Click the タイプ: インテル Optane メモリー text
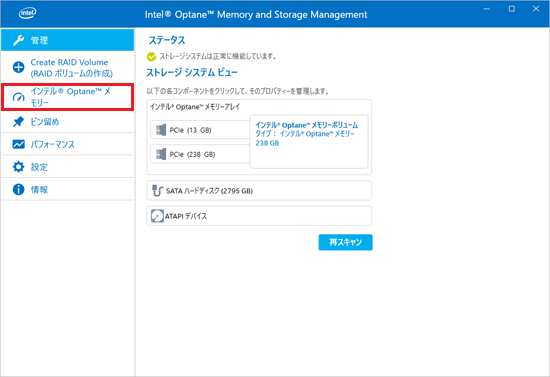The image size is (550, 377). 305,134
